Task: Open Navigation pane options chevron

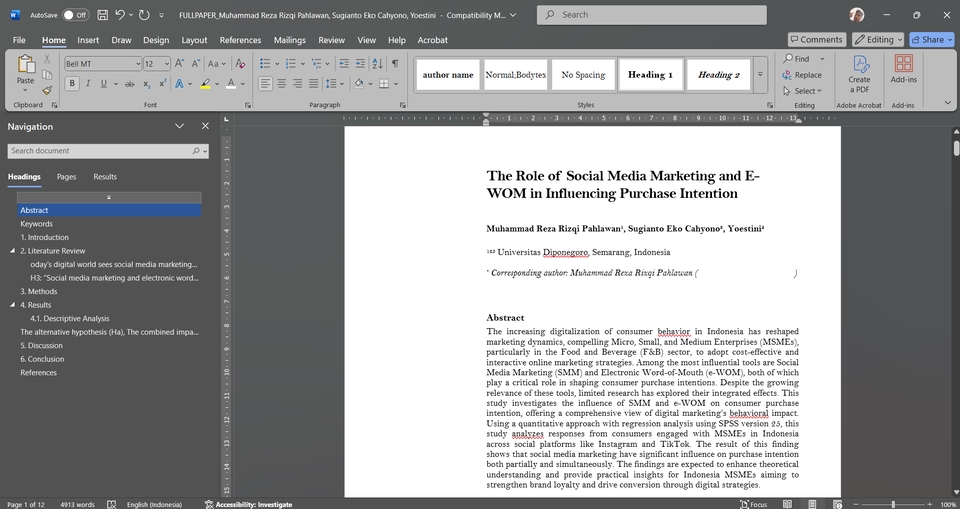Action: pyautogui.click(x=179, y=126)
